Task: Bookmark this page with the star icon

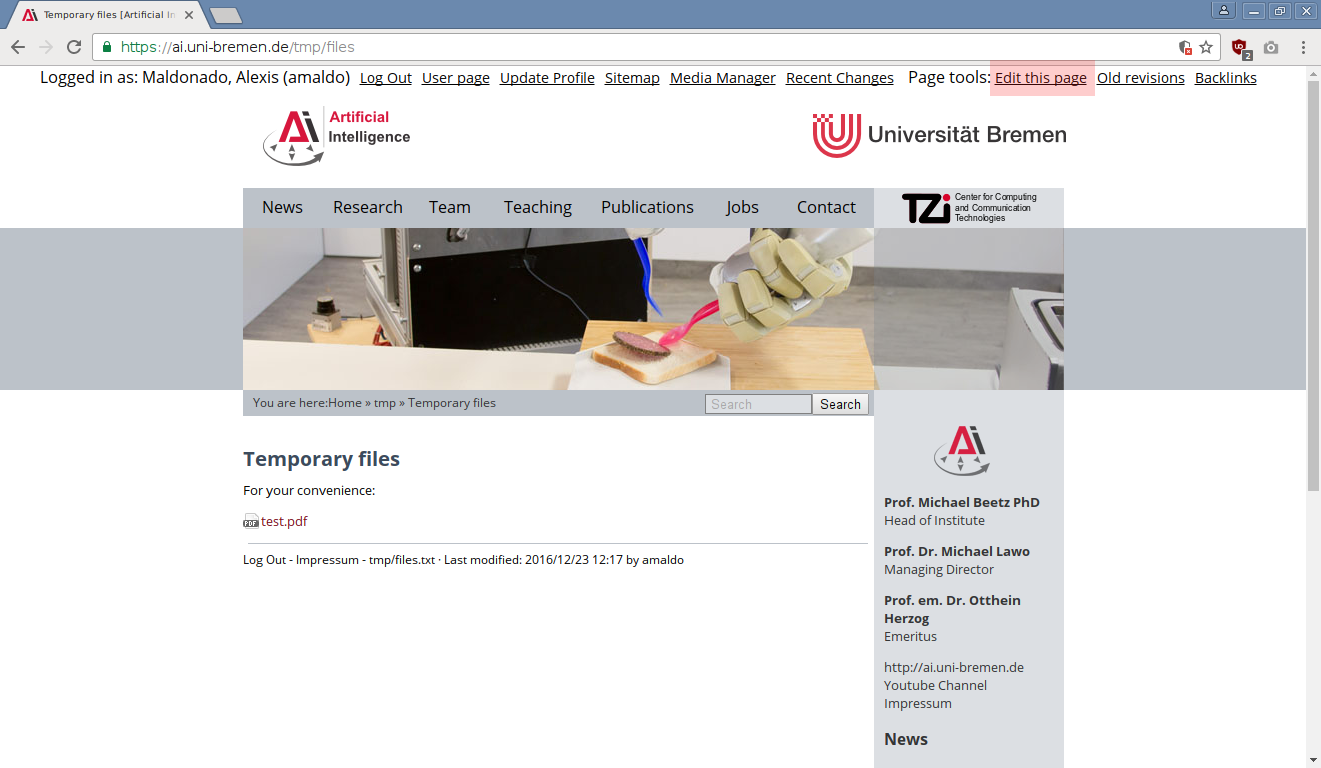Action: 1206,47
